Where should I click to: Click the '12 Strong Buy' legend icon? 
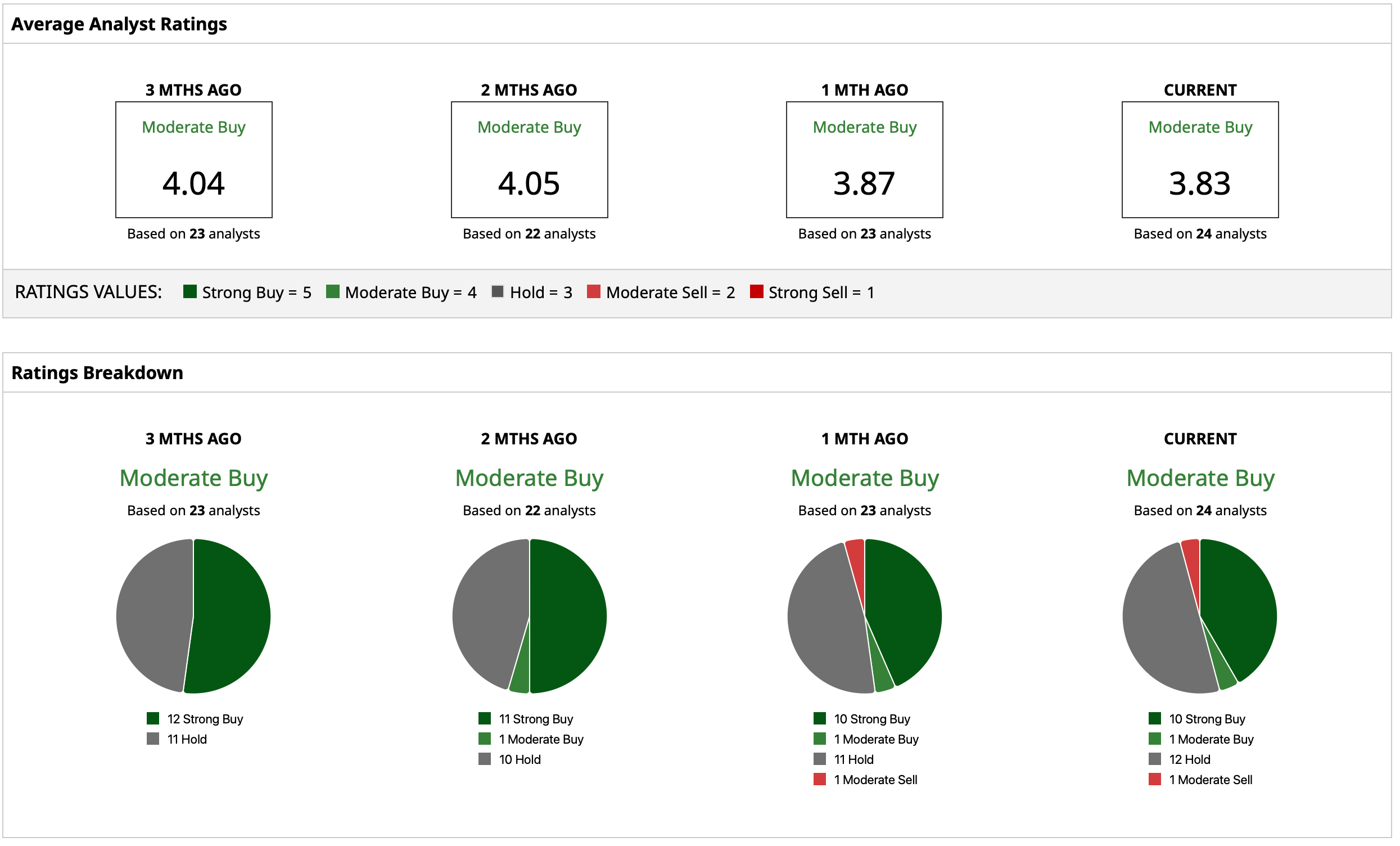[153, 718]
